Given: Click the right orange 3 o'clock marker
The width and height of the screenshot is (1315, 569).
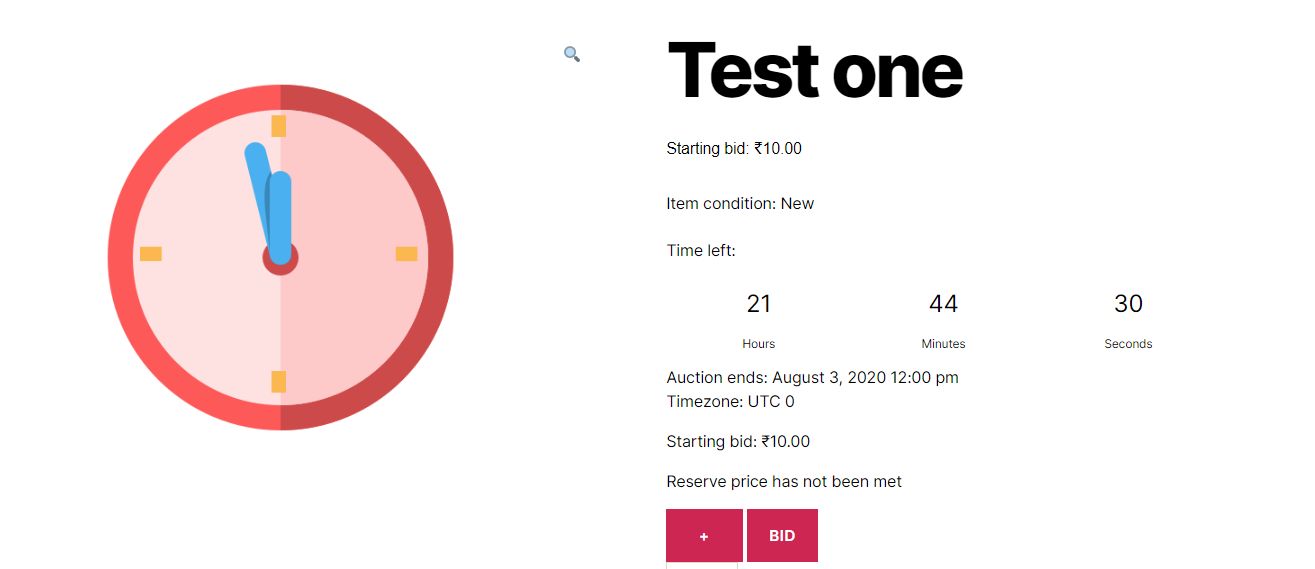Looking at the screenshot, I should pyautogui.click(x=406, y=253).
